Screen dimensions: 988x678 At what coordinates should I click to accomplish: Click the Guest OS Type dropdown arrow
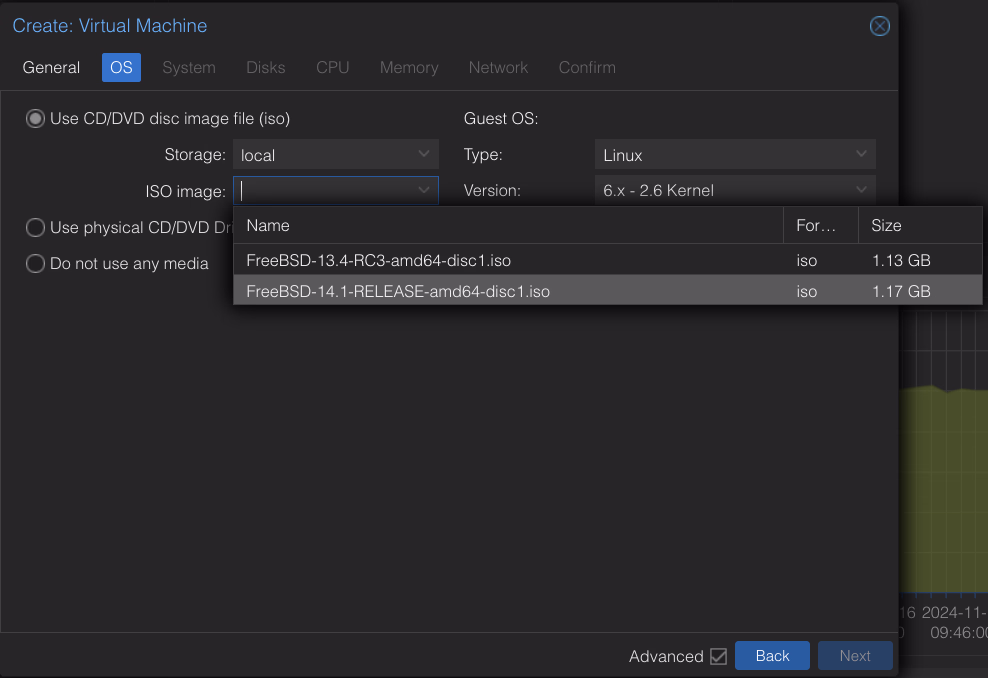(x=861, y=155)
